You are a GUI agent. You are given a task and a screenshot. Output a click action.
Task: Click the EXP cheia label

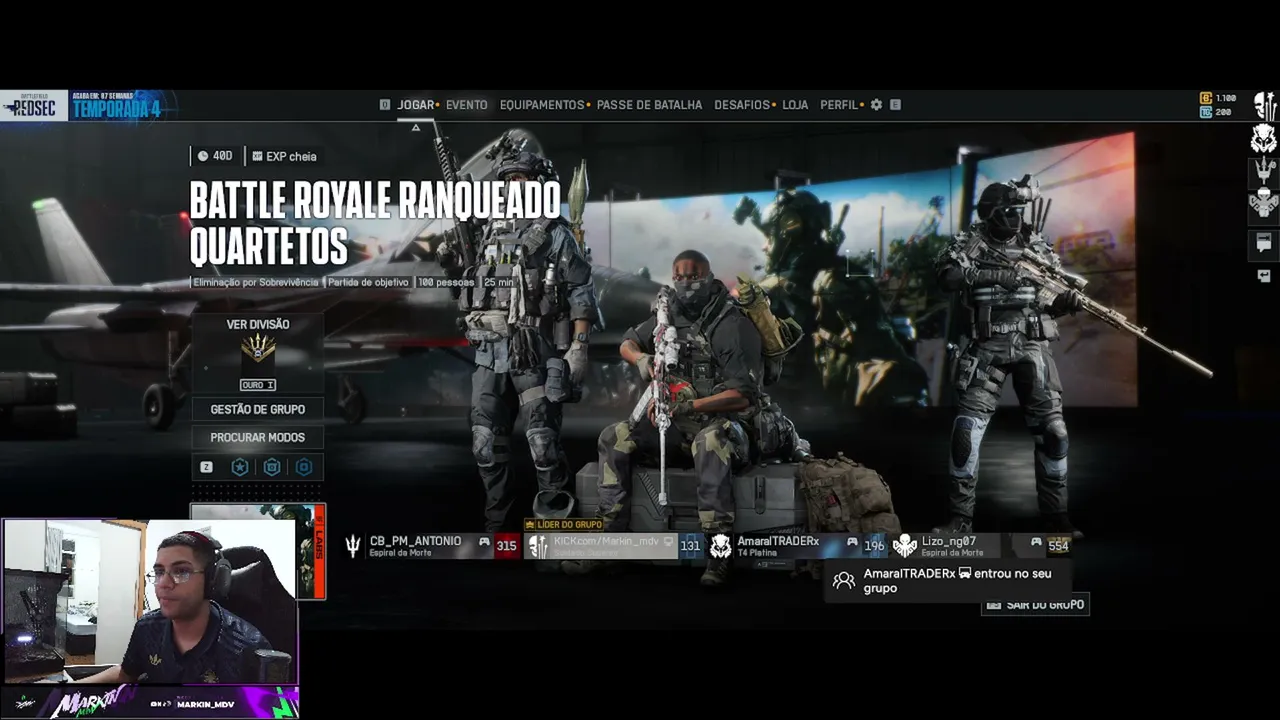point(284,156)
